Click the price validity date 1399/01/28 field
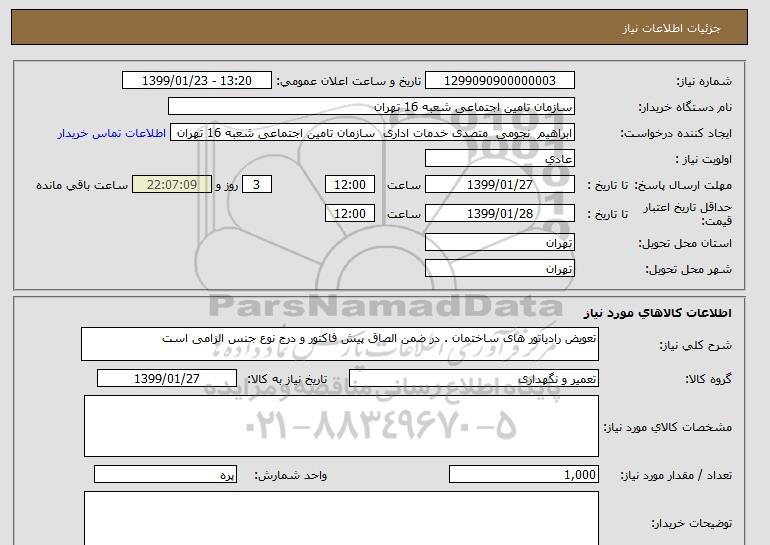The height and width of the screenshot is (545, 770). (499, 214)
